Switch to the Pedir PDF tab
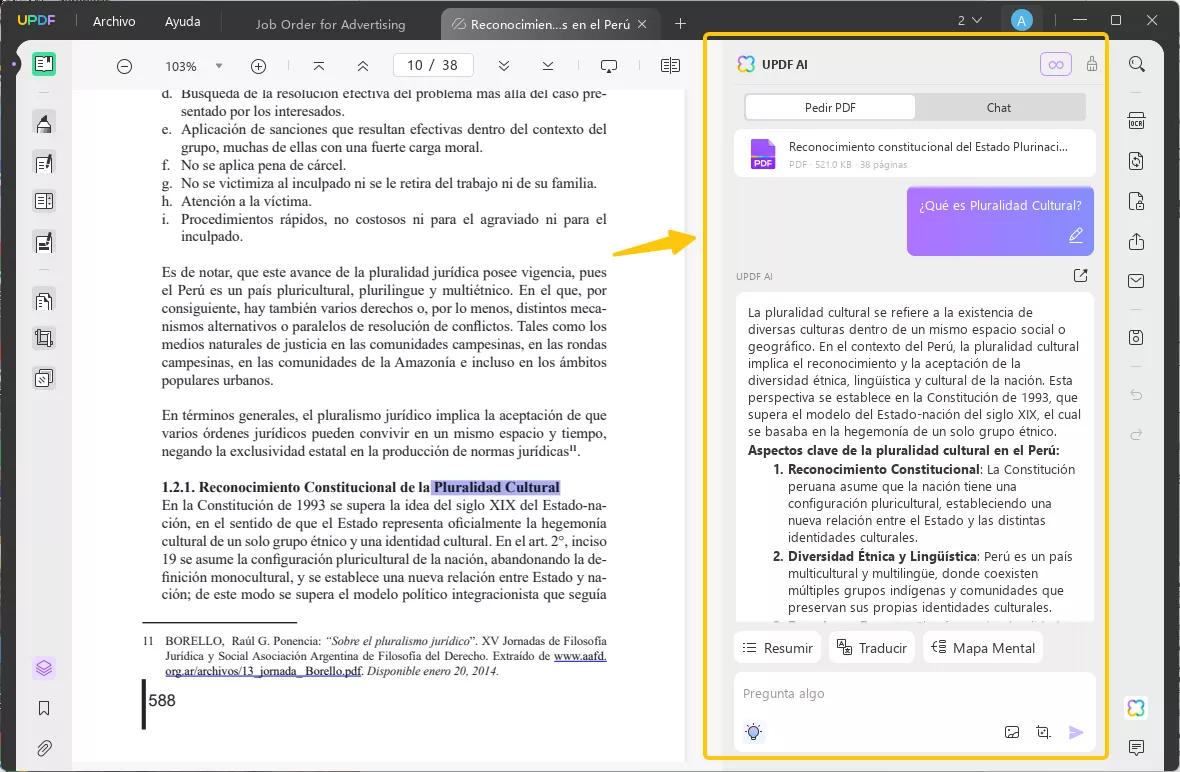Image resolution: width=1180 pixels, height=772 pixels. [830, 108]
